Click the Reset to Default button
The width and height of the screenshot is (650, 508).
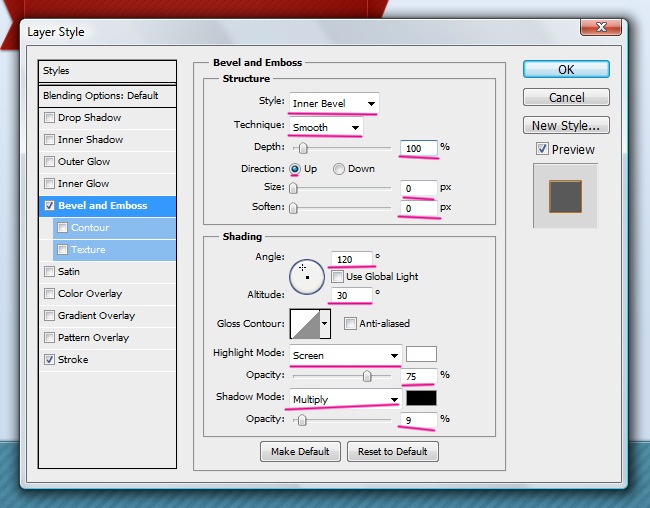click(393, 452)
